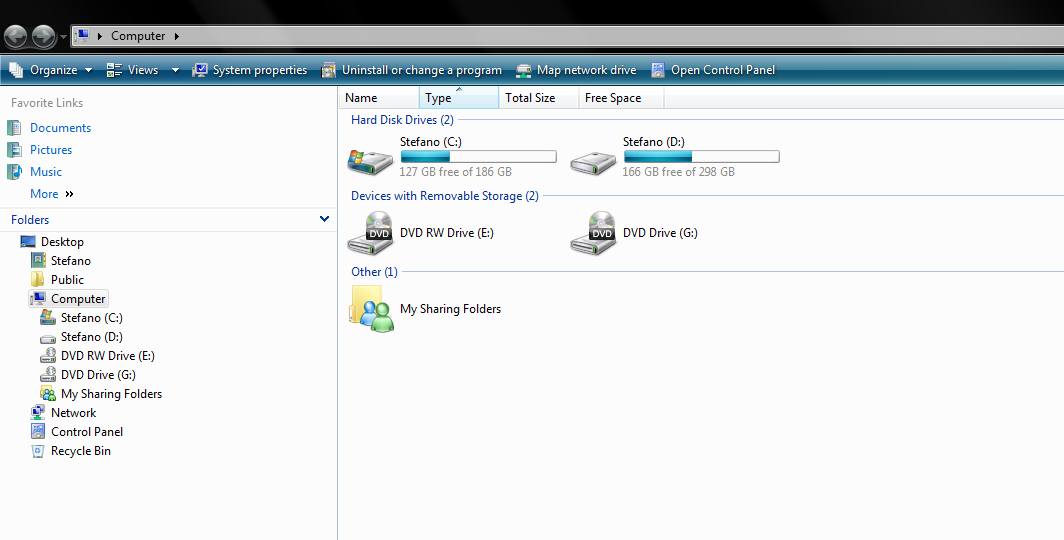This screenshot has height=540, width=1064.
Task: Click the computer icon in address bar
Action: (x=82, y=36)
